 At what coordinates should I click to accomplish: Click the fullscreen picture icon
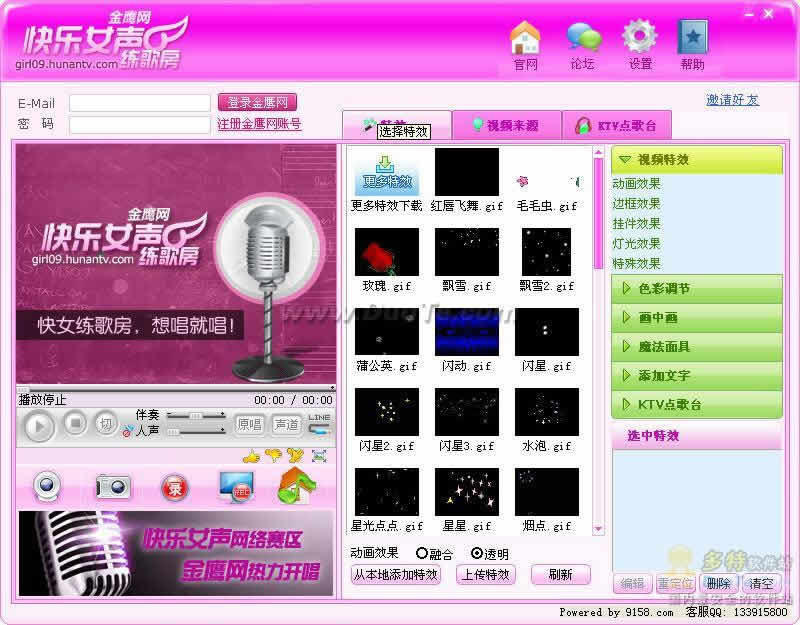click(319, 456)
